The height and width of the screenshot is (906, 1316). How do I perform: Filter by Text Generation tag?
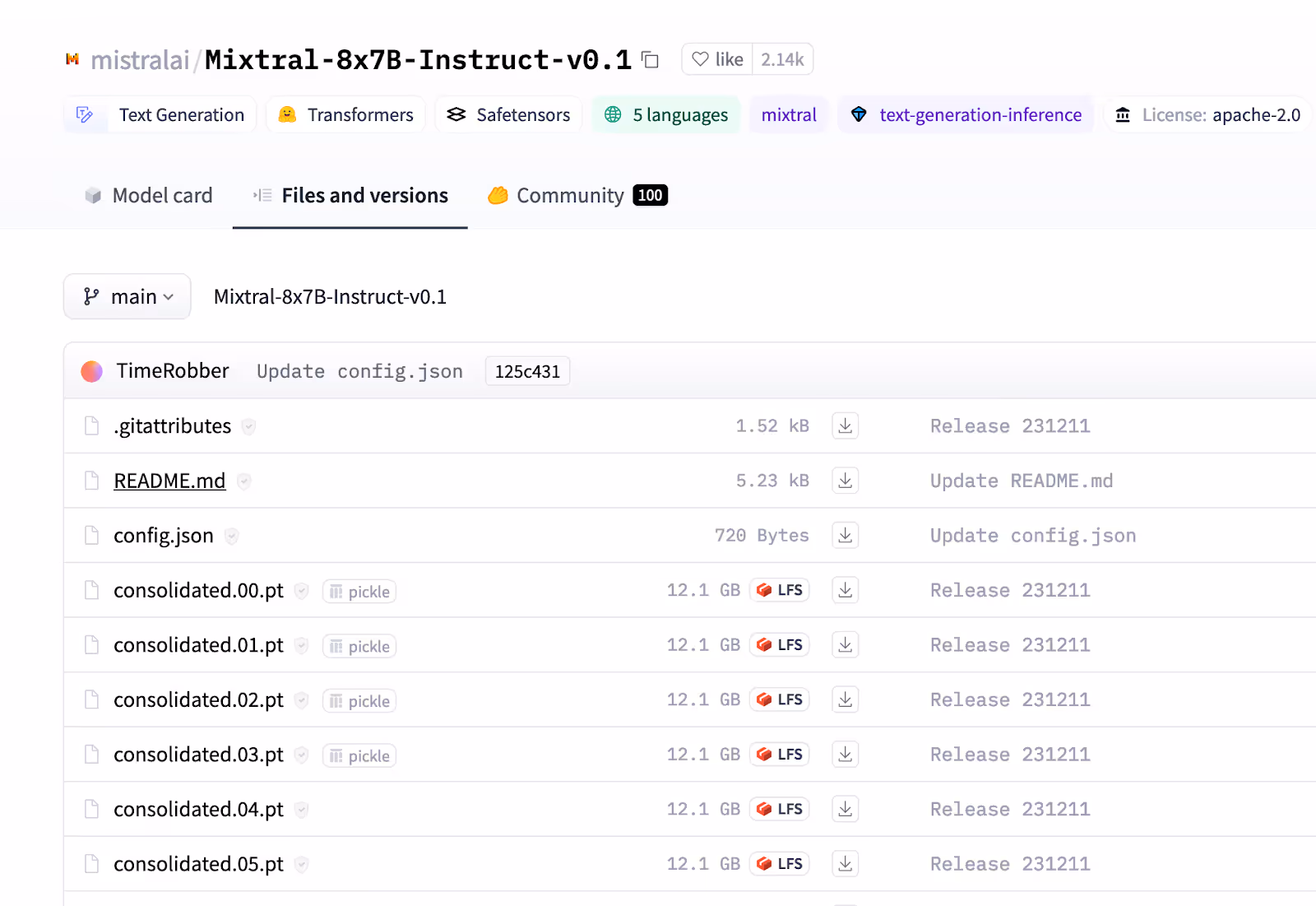[160, 114]
